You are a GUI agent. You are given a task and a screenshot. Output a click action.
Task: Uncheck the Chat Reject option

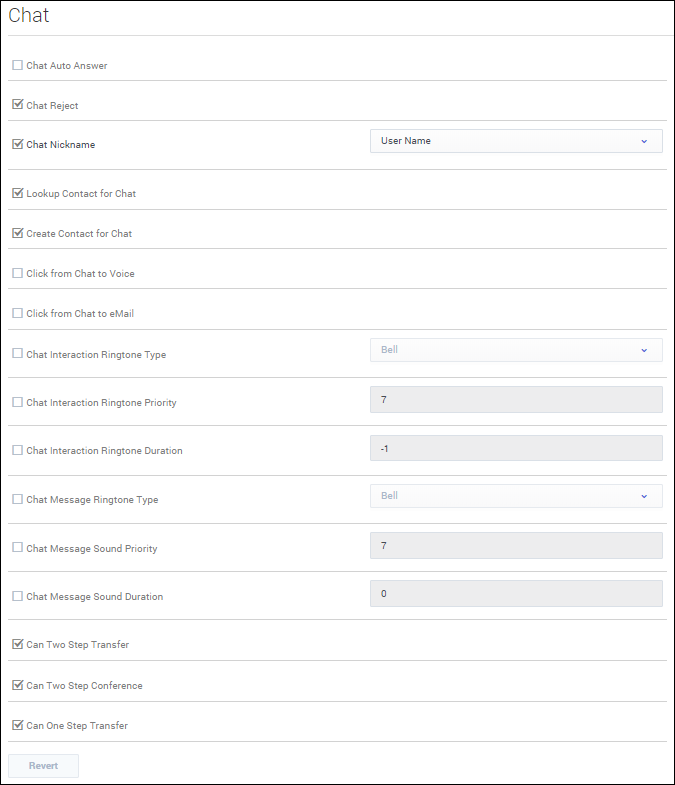pyautogui.click(x=17, y=105)
